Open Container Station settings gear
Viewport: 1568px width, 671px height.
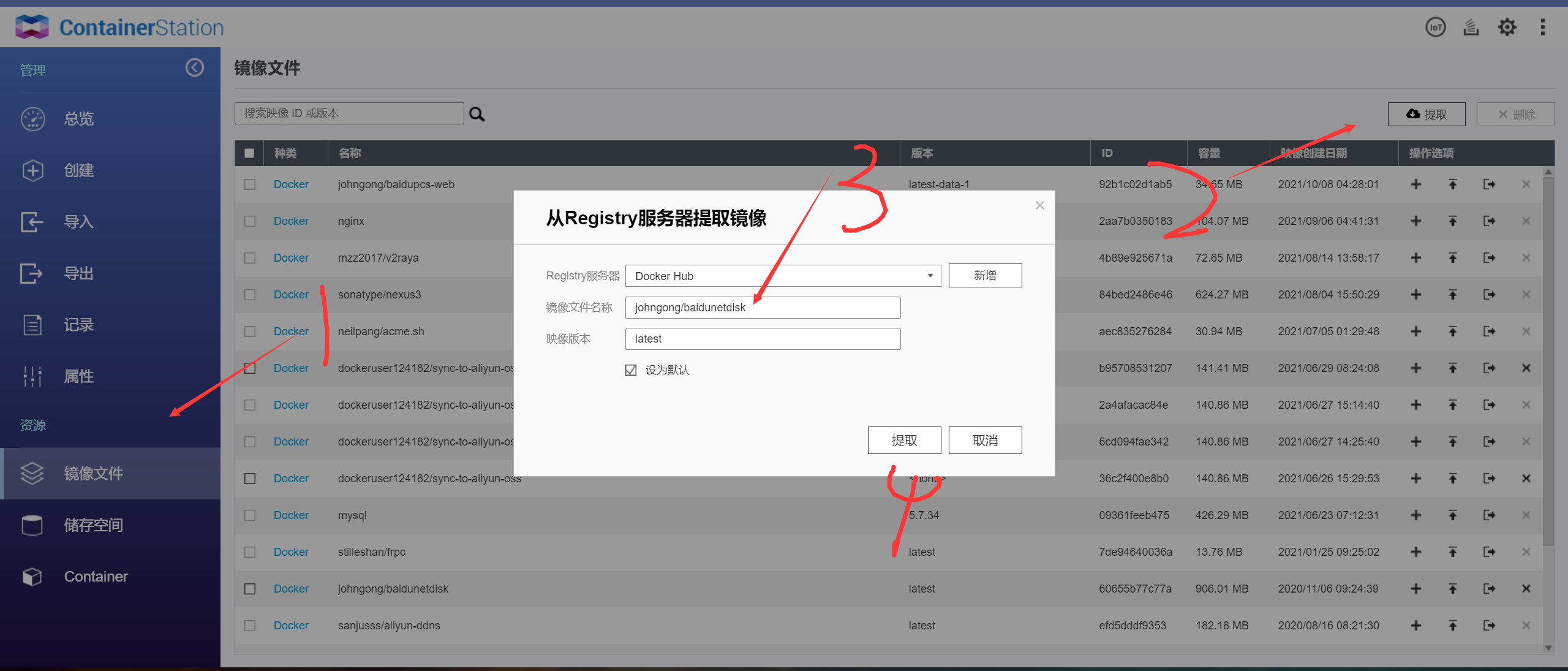[1507, 27]
